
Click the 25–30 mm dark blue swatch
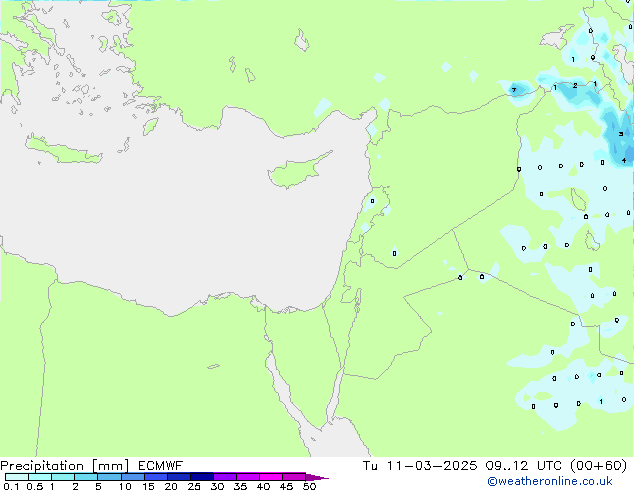pos(202,477)
